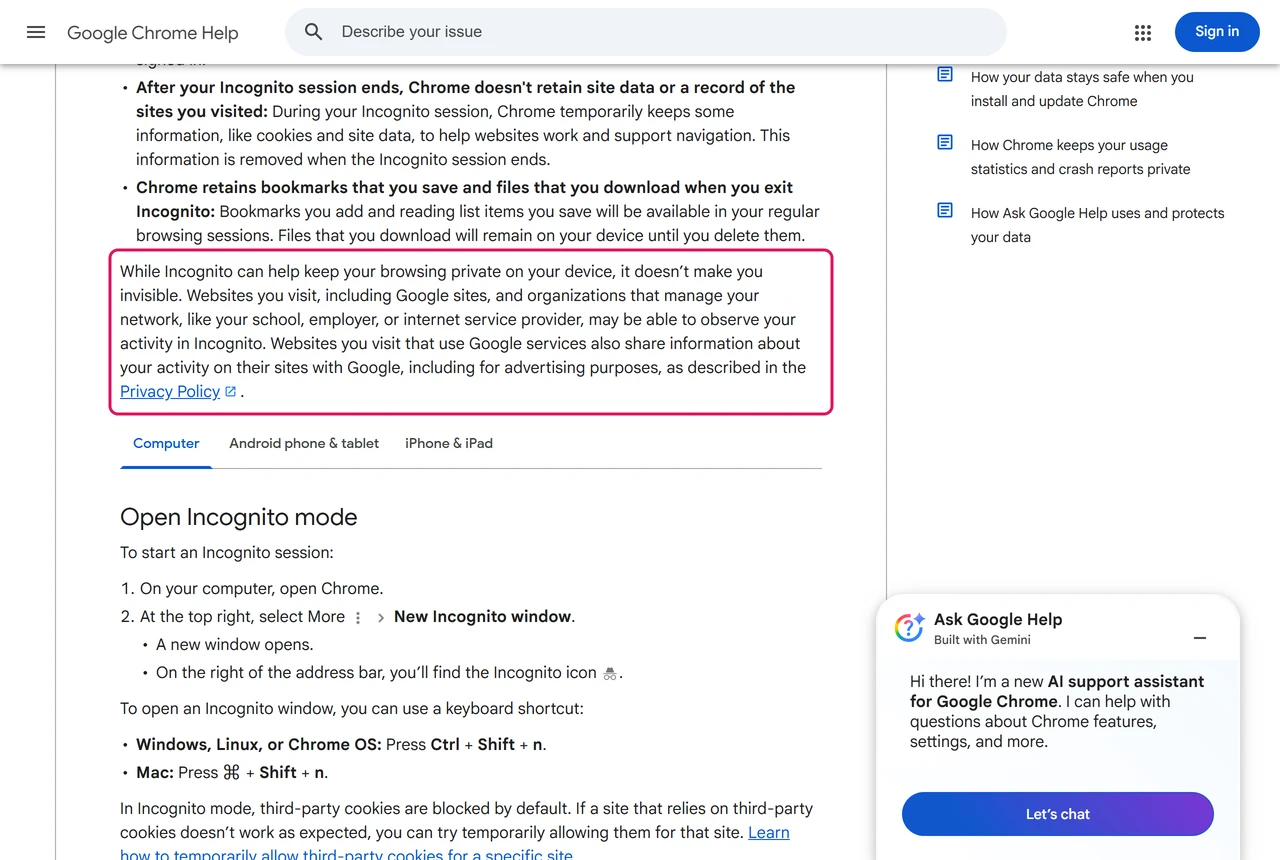Minimize the Ask Google Help panel
The image size is (1280, 860).
tap(1200, 638)
